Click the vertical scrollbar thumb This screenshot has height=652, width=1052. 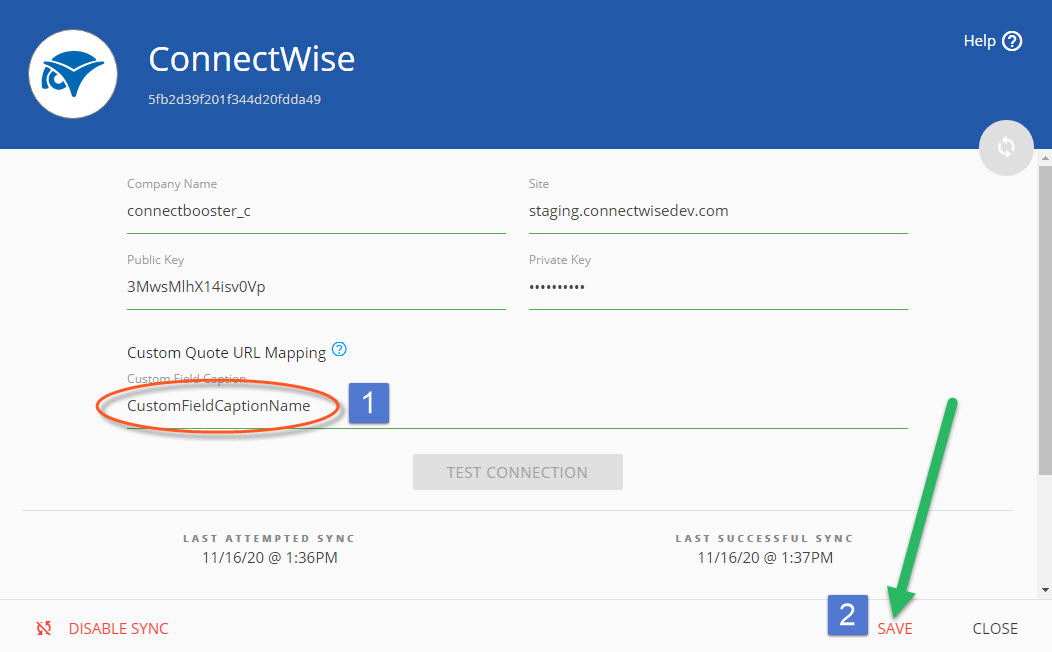(1045, 321)
